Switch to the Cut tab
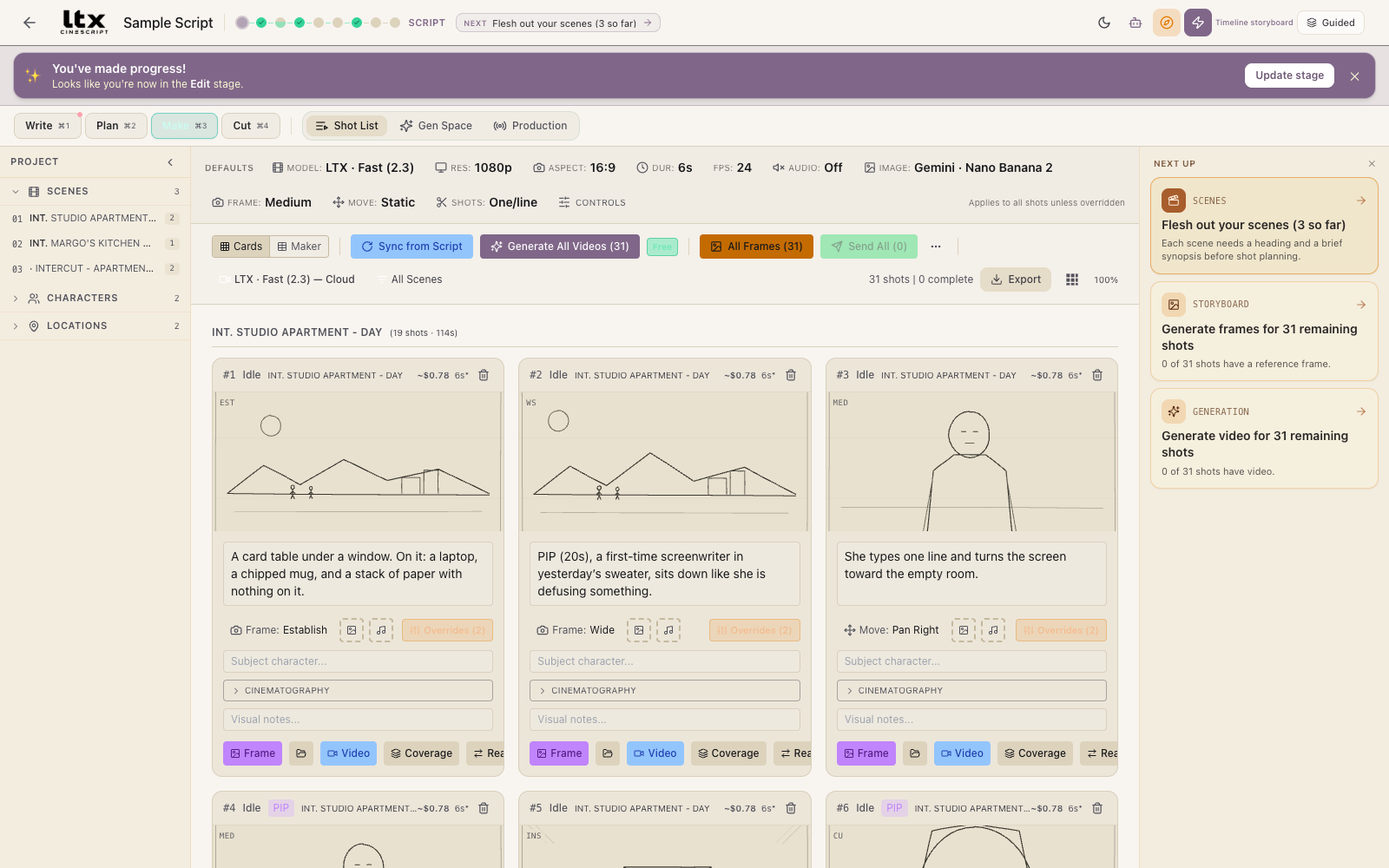Viewport: 1389px width, 868px height. tap(251, 126)
